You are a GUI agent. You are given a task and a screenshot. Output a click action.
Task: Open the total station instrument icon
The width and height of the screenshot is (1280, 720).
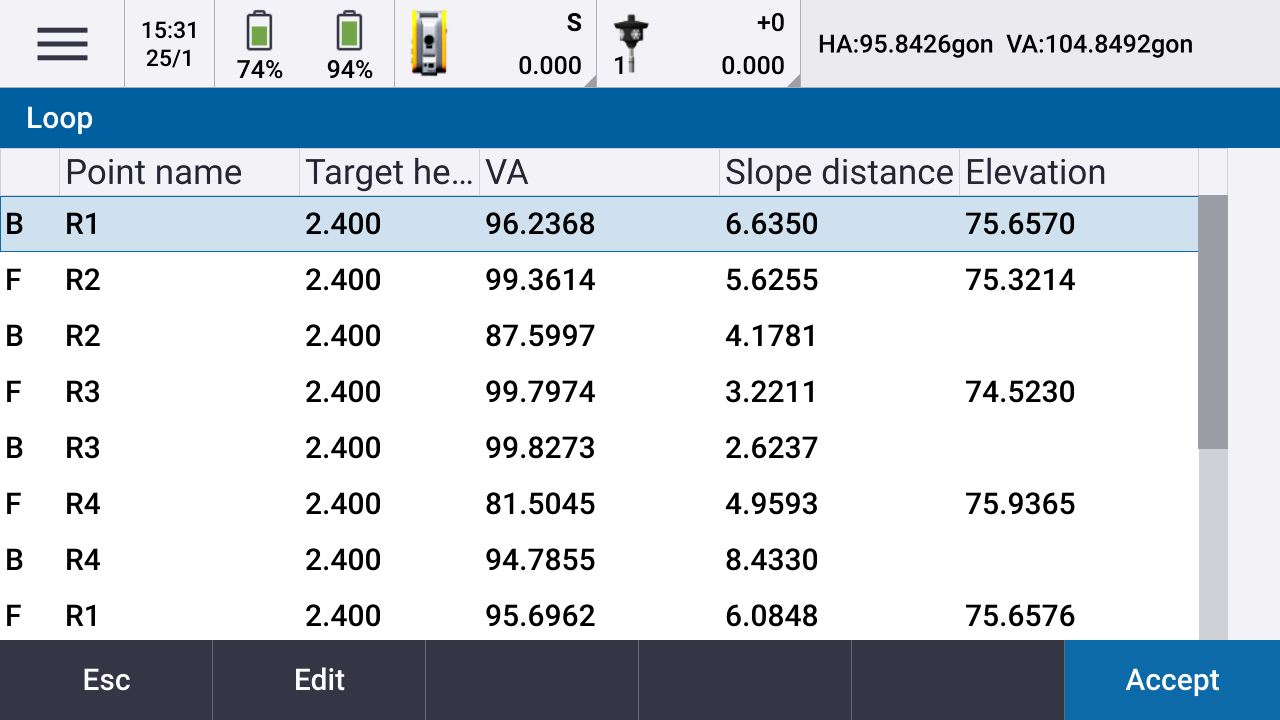coord(429,44)
